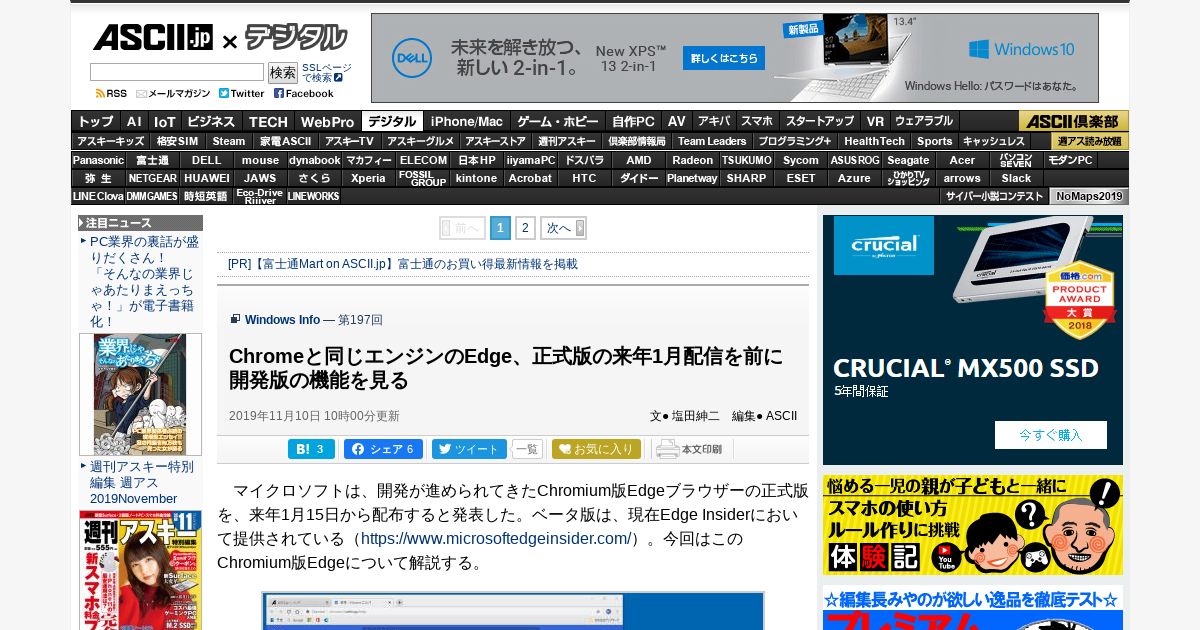Open the WebPro navigation tab
Screen dimensions: 1200x630
click(328, 121)
